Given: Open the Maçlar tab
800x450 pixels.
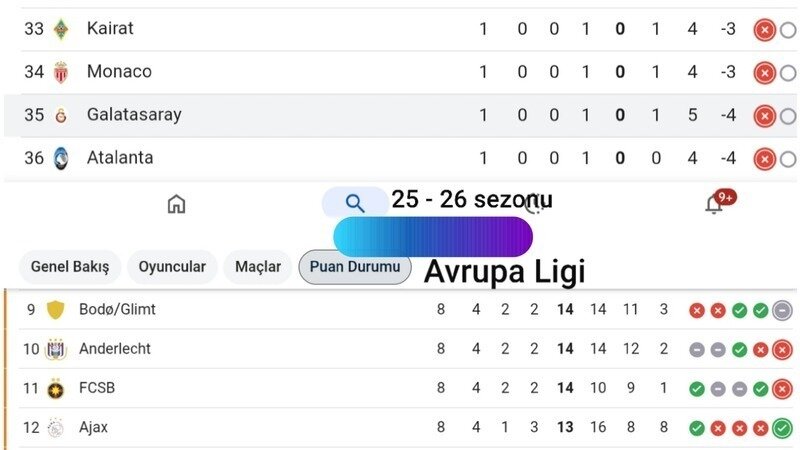Looking at the screenshot, I should click(258, 267).
